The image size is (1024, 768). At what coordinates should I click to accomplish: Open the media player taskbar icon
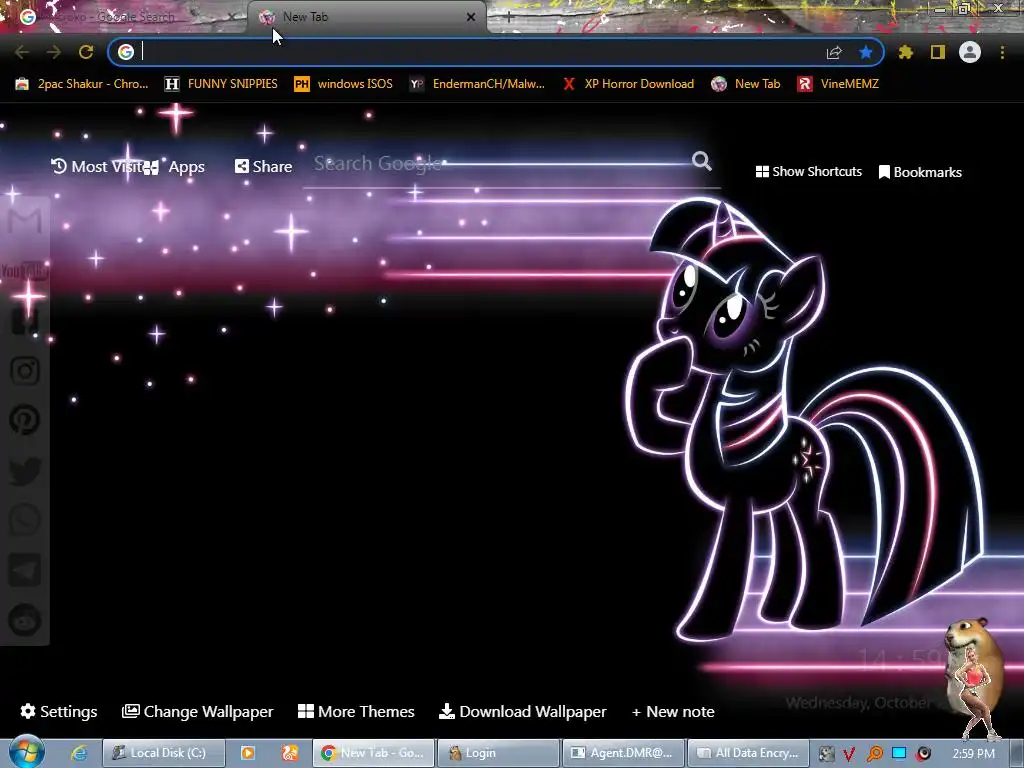click(x=248, y=753)
